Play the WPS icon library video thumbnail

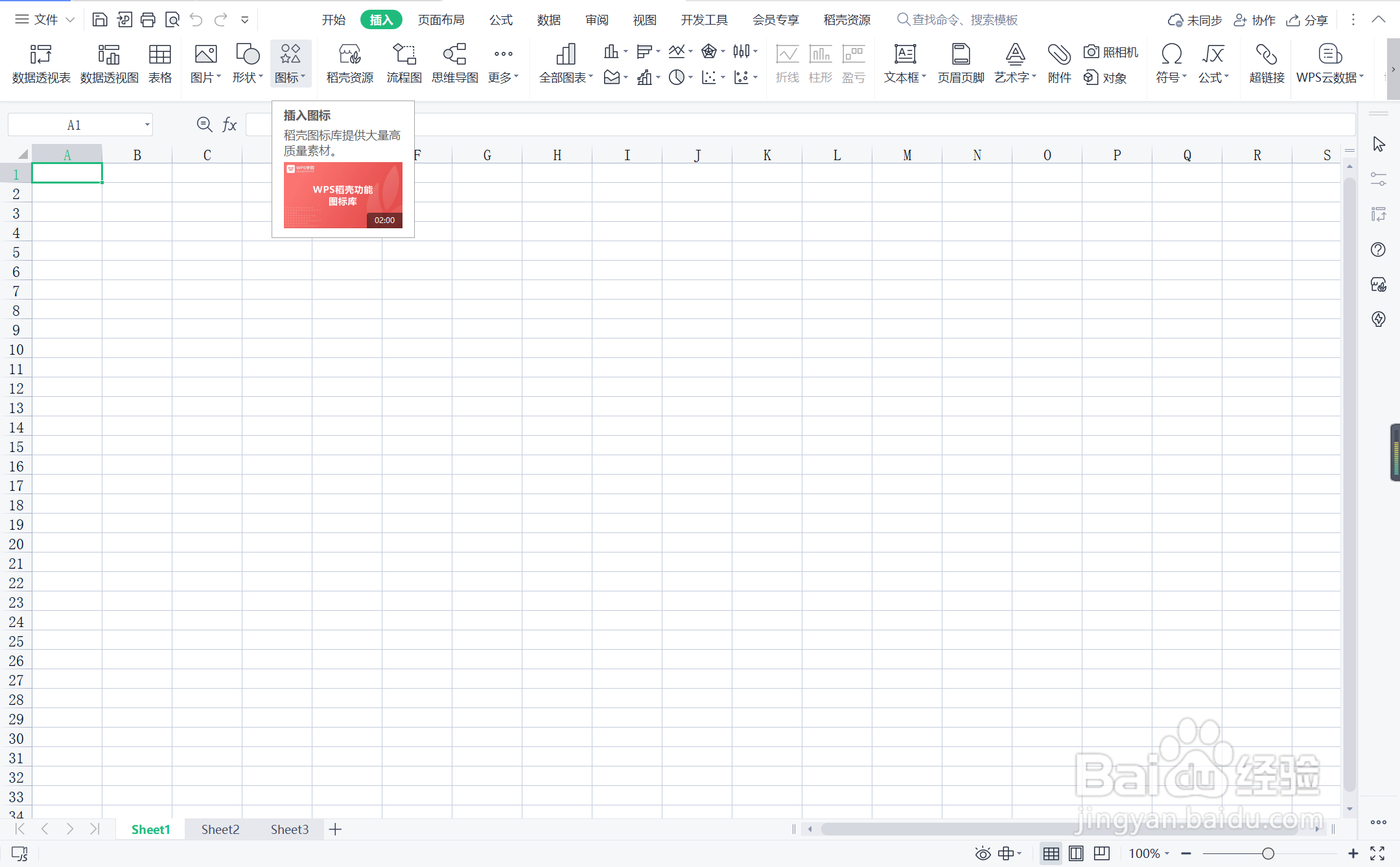pos(343,195)
